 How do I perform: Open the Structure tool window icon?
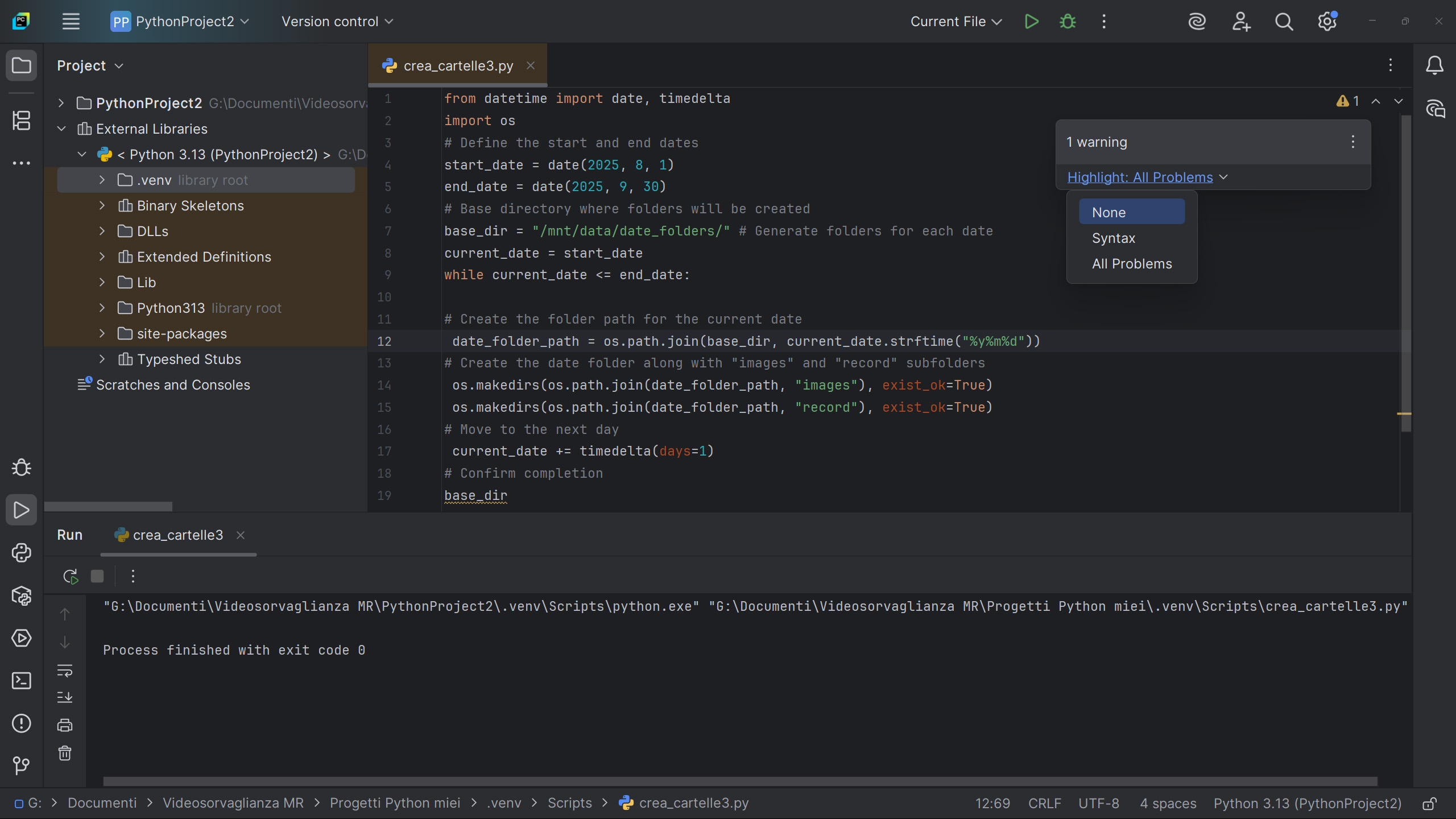[x=21, y=120]
